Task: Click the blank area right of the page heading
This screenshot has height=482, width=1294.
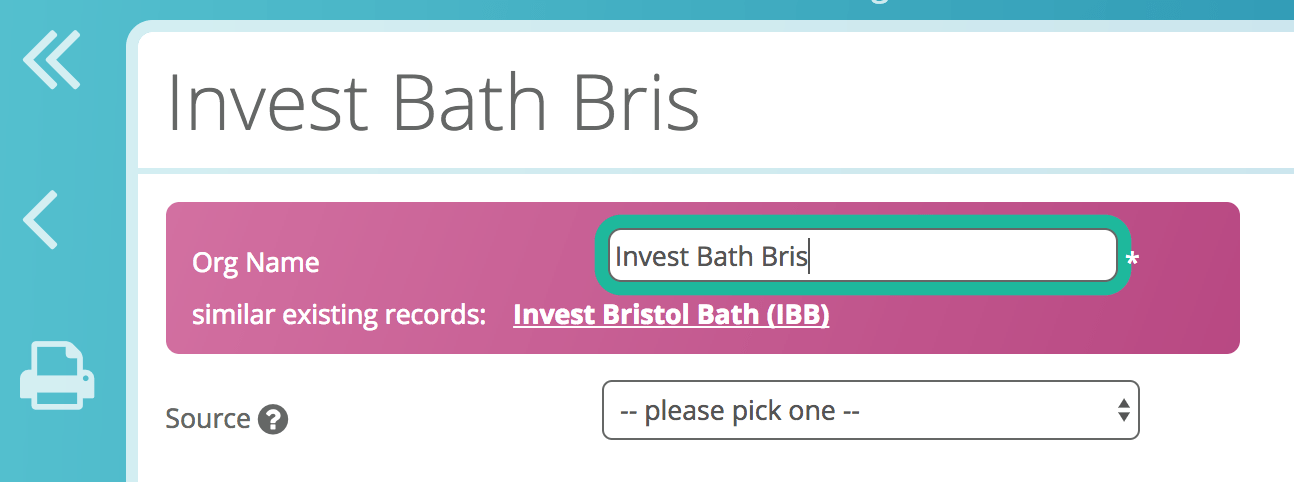Action: (x=1000, y=100)
